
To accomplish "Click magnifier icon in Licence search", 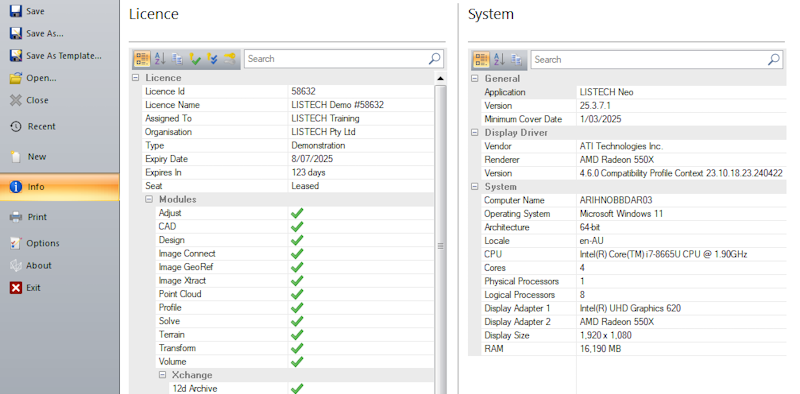I will (x=434, y=59).
